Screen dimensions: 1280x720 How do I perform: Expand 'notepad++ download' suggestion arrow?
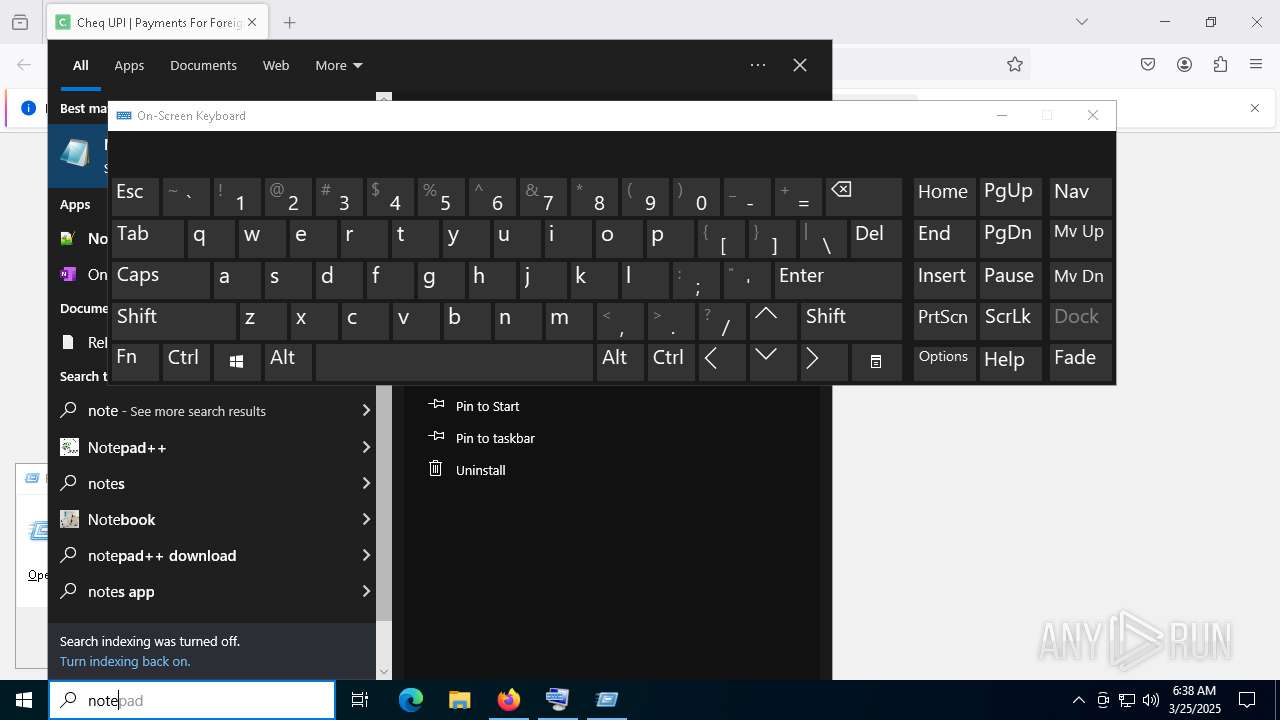point(366,555)
